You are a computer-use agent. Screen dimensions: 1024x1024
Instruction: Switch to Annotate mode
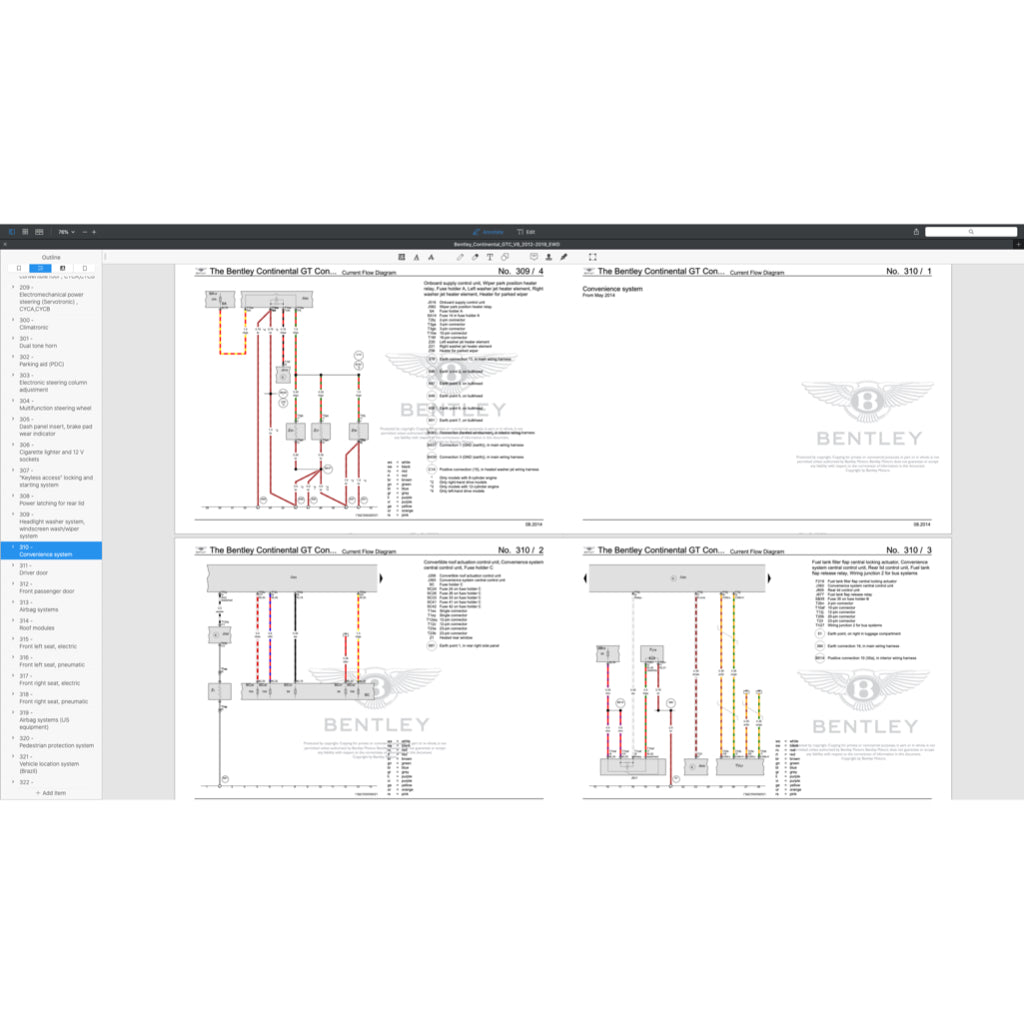488,231
